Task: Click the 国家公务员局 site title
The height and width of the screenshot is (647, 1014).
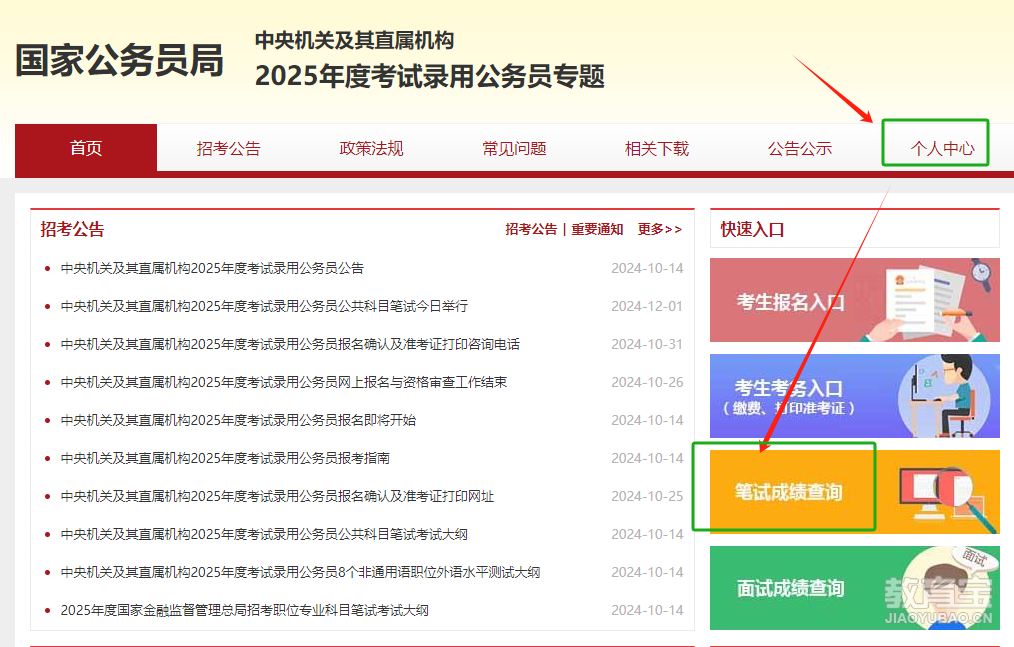Action: 120,61
